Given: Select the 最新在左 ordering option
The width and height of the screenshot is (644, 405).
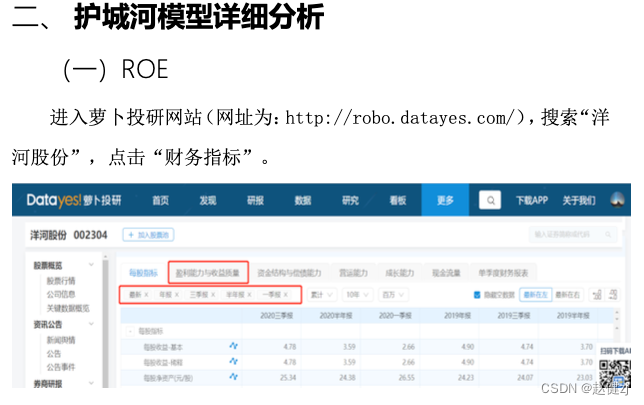Looking at the screenshot, I should tap(536, 295).
